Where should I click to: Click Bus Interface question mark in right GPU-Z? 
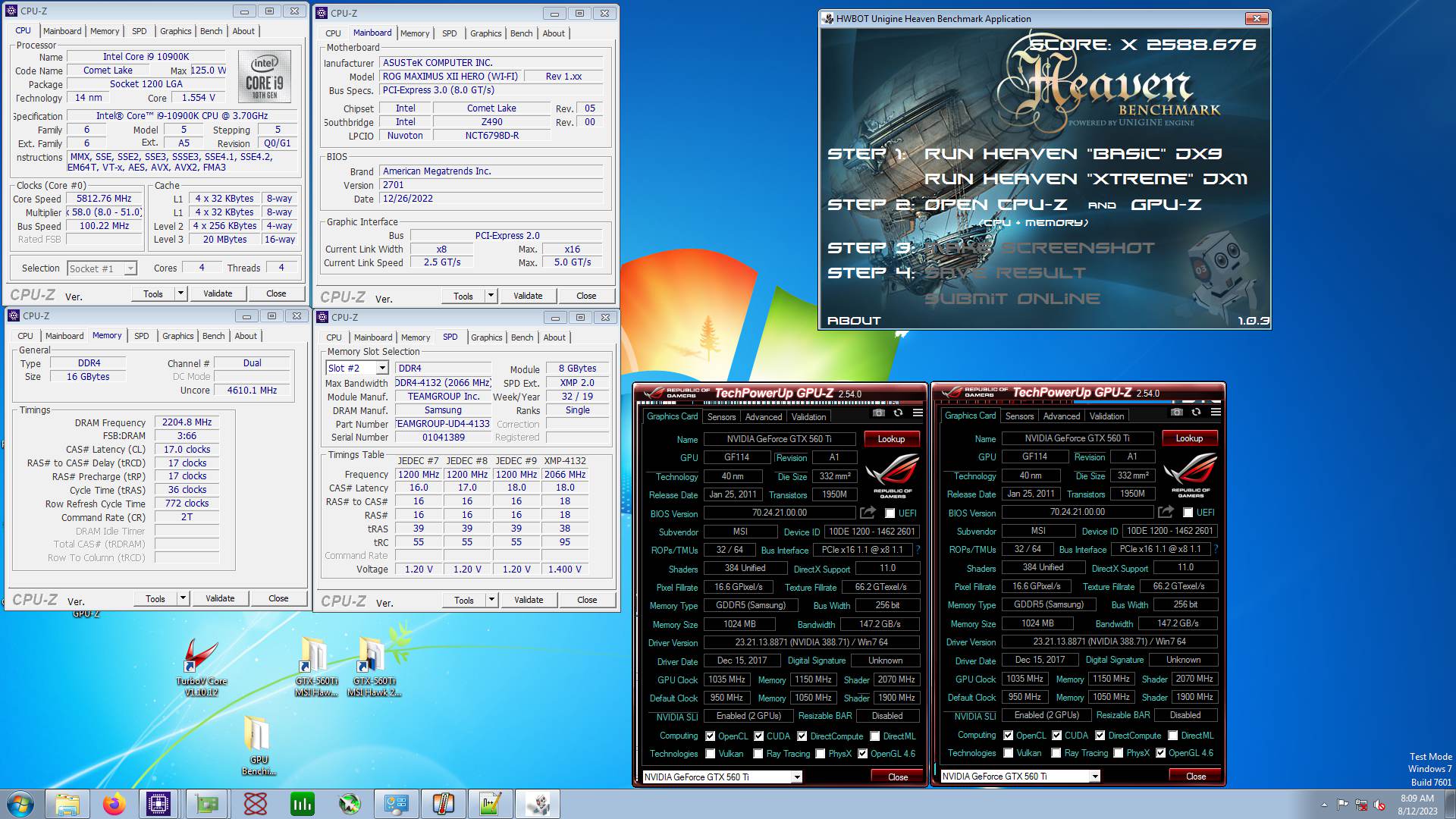[x=1216, y=549]
